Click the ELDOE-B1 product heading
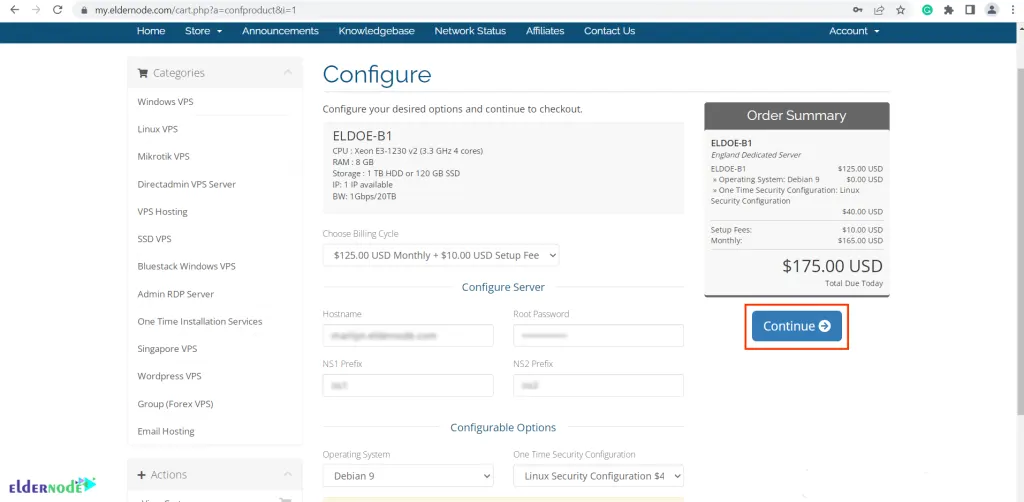This screenshot has height=502, width=1024. coord(362,136)
